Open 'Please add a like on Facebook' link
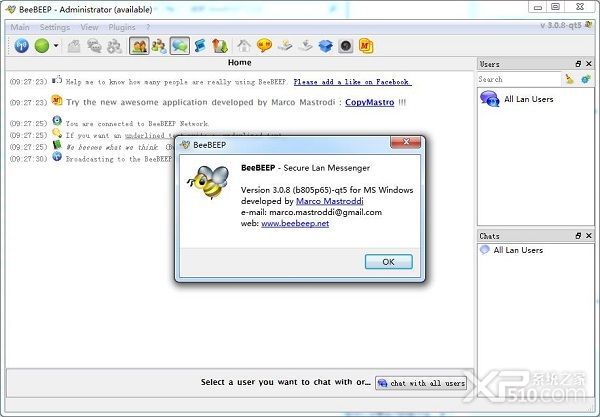The image size is (600, 417). 352,82
